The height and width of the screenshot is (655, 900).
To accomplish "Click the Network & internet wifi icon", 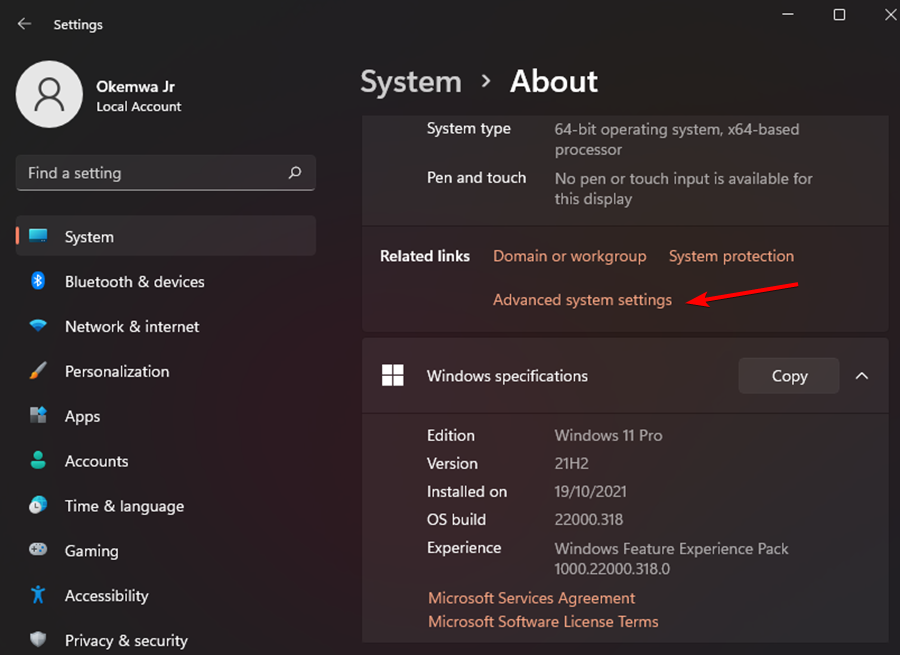I will tap(38, 327).
